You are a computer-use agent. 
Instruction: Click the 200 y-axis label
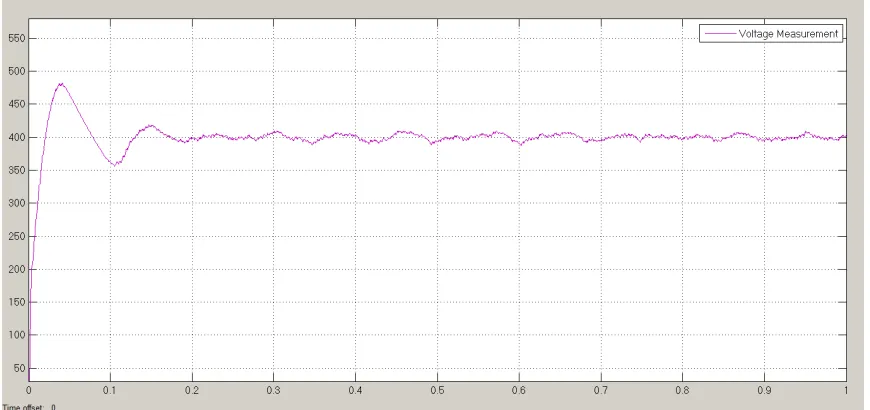[17, 270]
